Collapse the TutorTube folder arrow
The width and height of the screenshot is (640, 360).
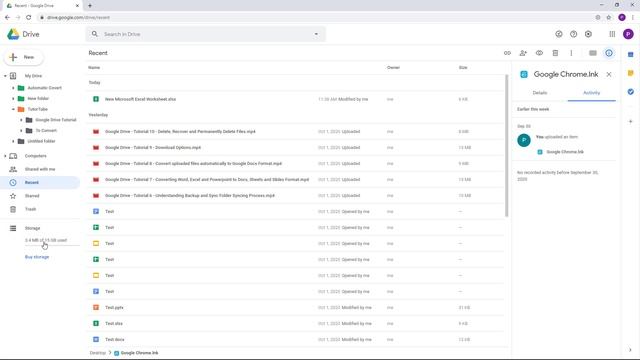tap(13, 109)
